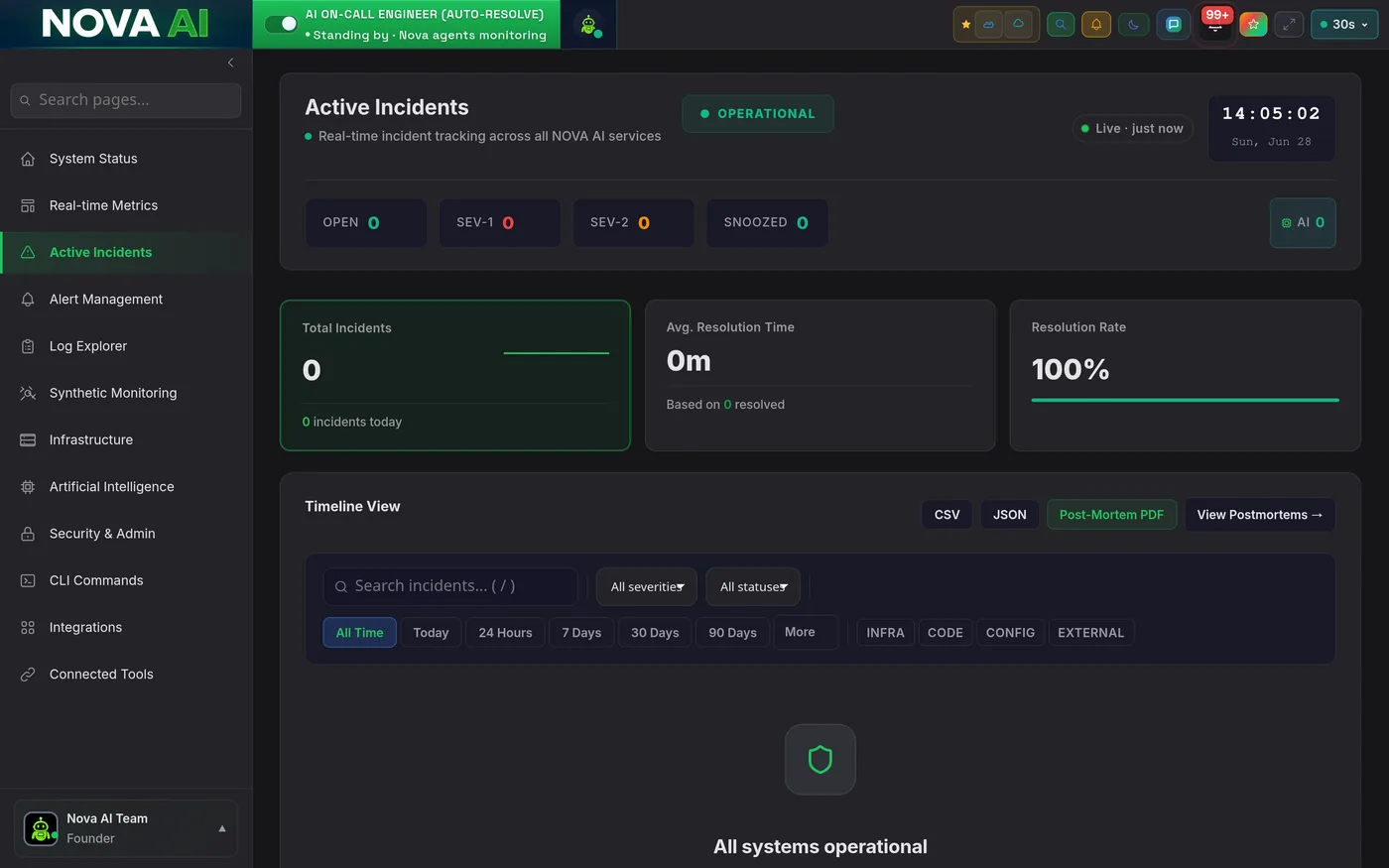Image resolution: width=1389 pixels, height=868 pixels.
Task: Collapse the sidebar with the chevron
Action: 230,62
